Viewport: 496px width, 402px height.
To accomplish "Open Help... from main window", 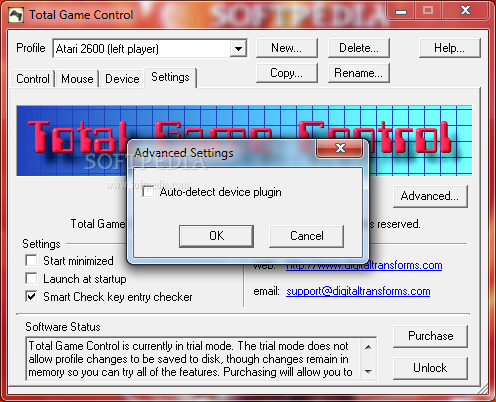I will click(x=449, y=48).
